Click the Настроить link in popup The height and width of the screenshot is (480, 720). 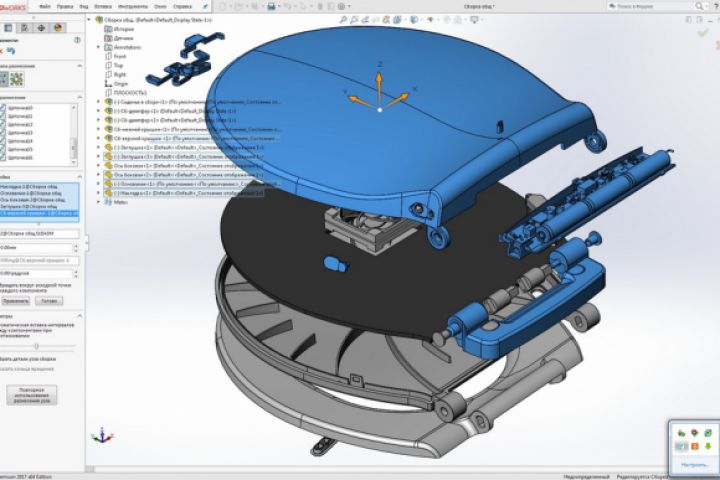694,465
